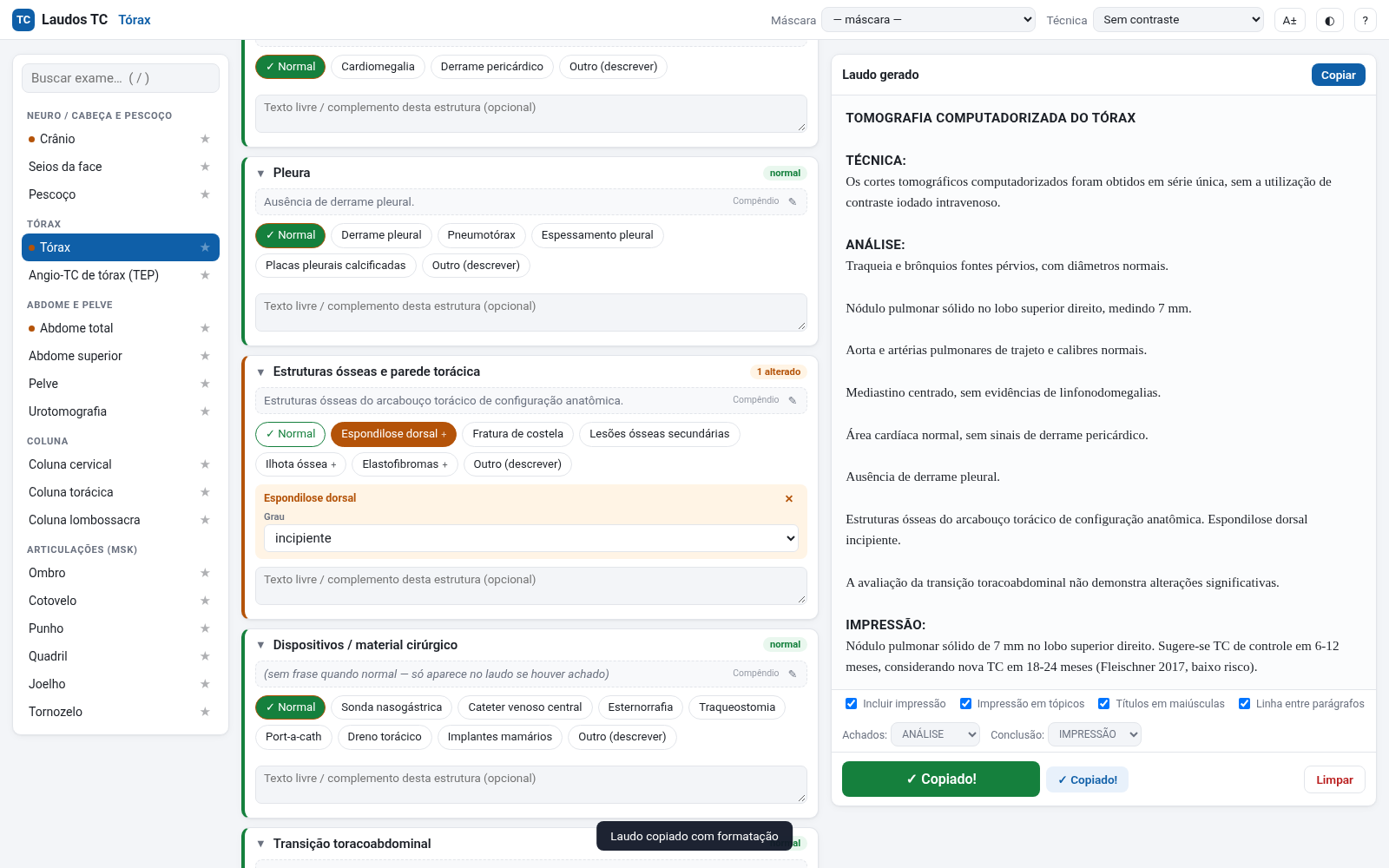
Task: Open Pelve exam in sidebar
Action: (x=121, y=384)
